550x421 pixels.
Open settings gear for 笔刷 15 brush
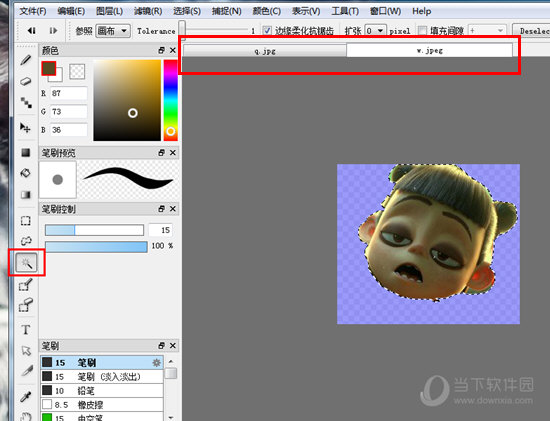156,362
